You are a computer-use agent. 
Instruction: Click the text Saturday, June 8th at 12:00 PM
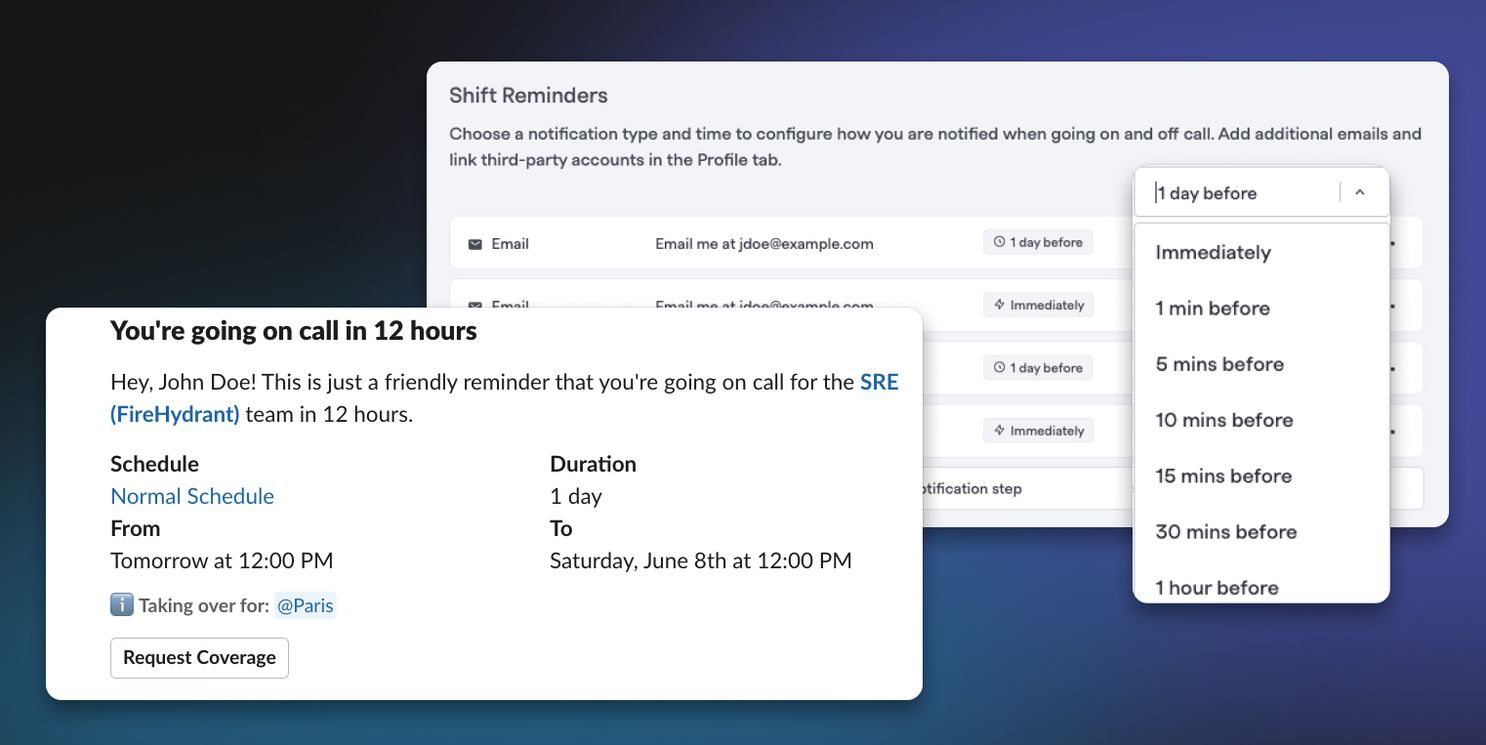[701, 560]
